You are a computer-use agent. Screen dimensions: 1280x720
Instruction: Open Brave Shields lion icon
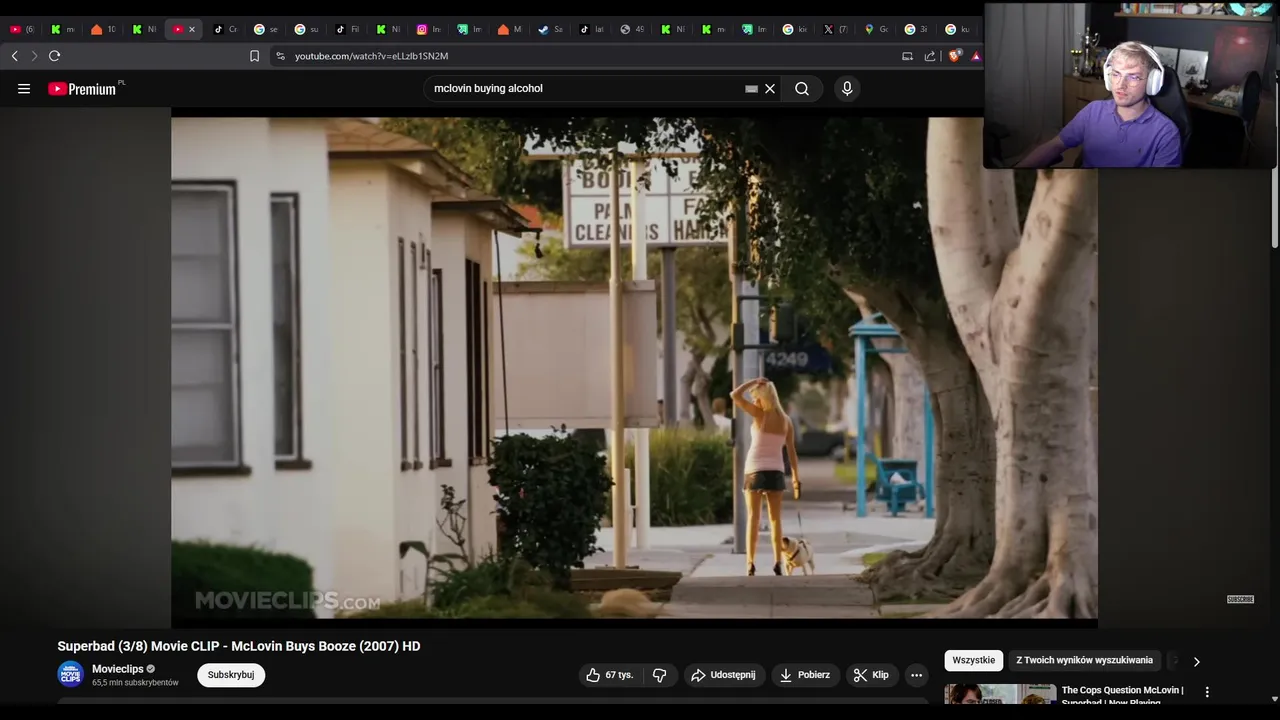[x=953, y=56]
